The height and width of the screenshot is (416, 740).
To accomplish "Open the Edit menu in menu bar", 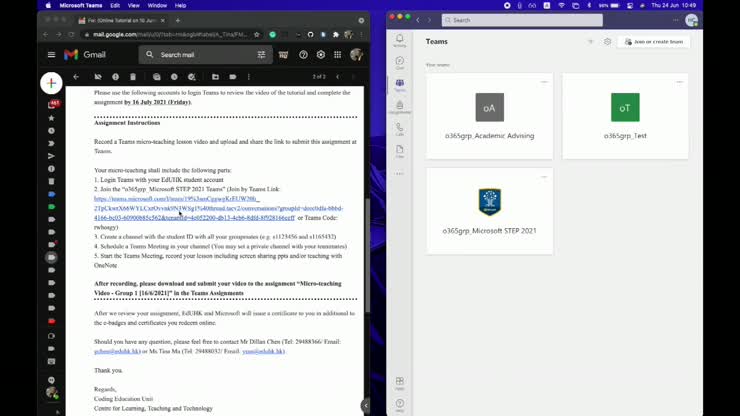I will click(87, 5).
